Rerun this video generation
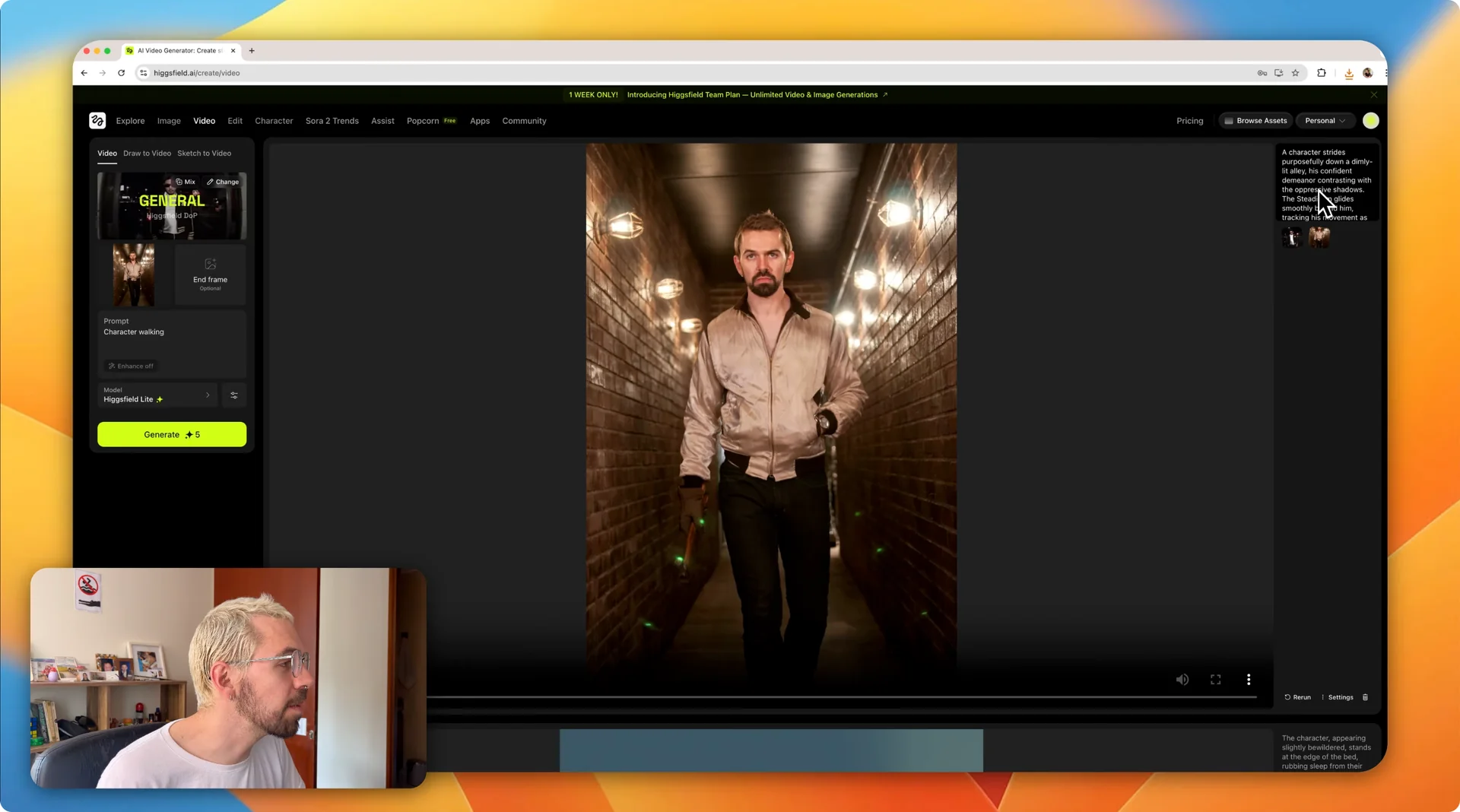The image size is (1460, 812). point(1298,697)
